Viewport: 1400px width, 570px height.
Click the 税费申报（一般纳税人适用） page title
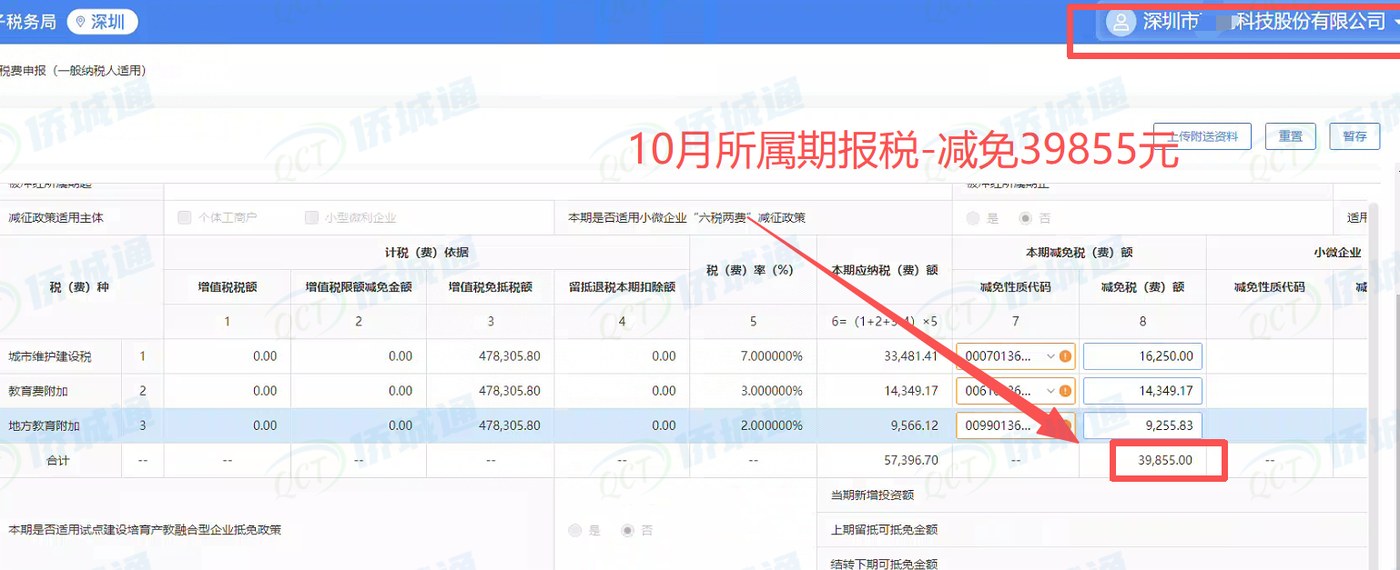pos(73,71)
